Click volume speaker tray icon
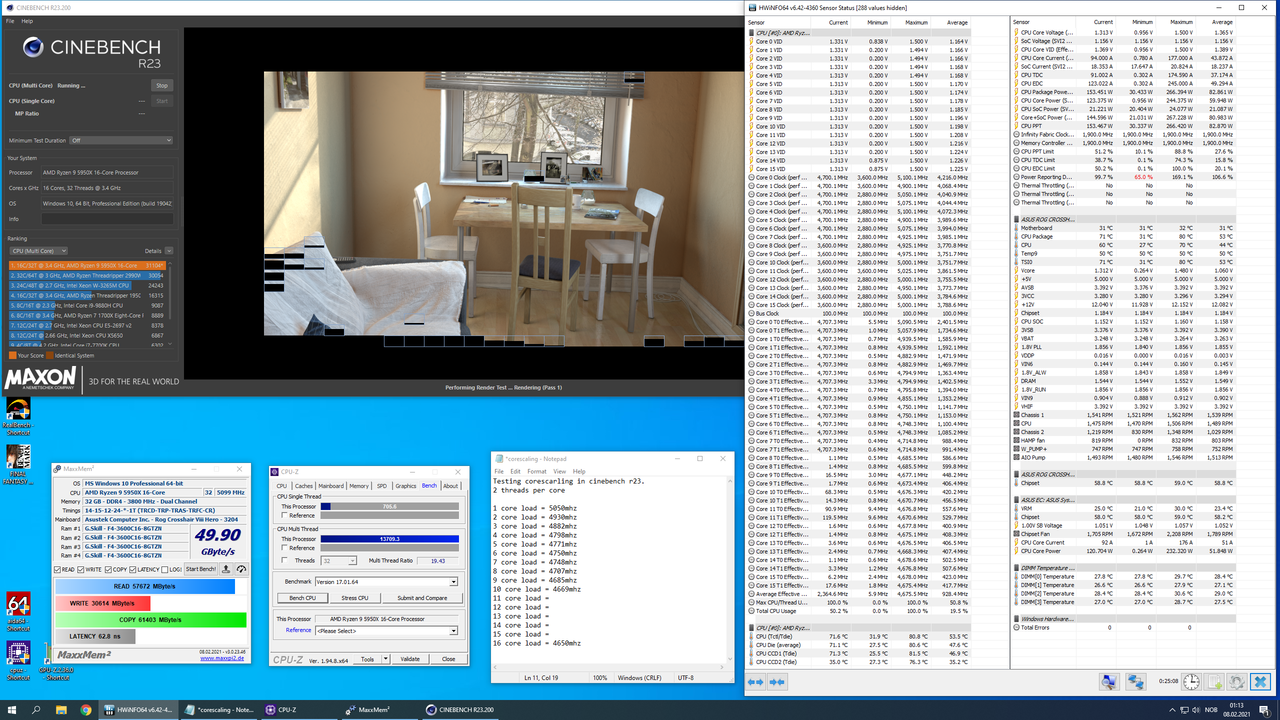This screenshot has width=1280, height=720. 1196,710
